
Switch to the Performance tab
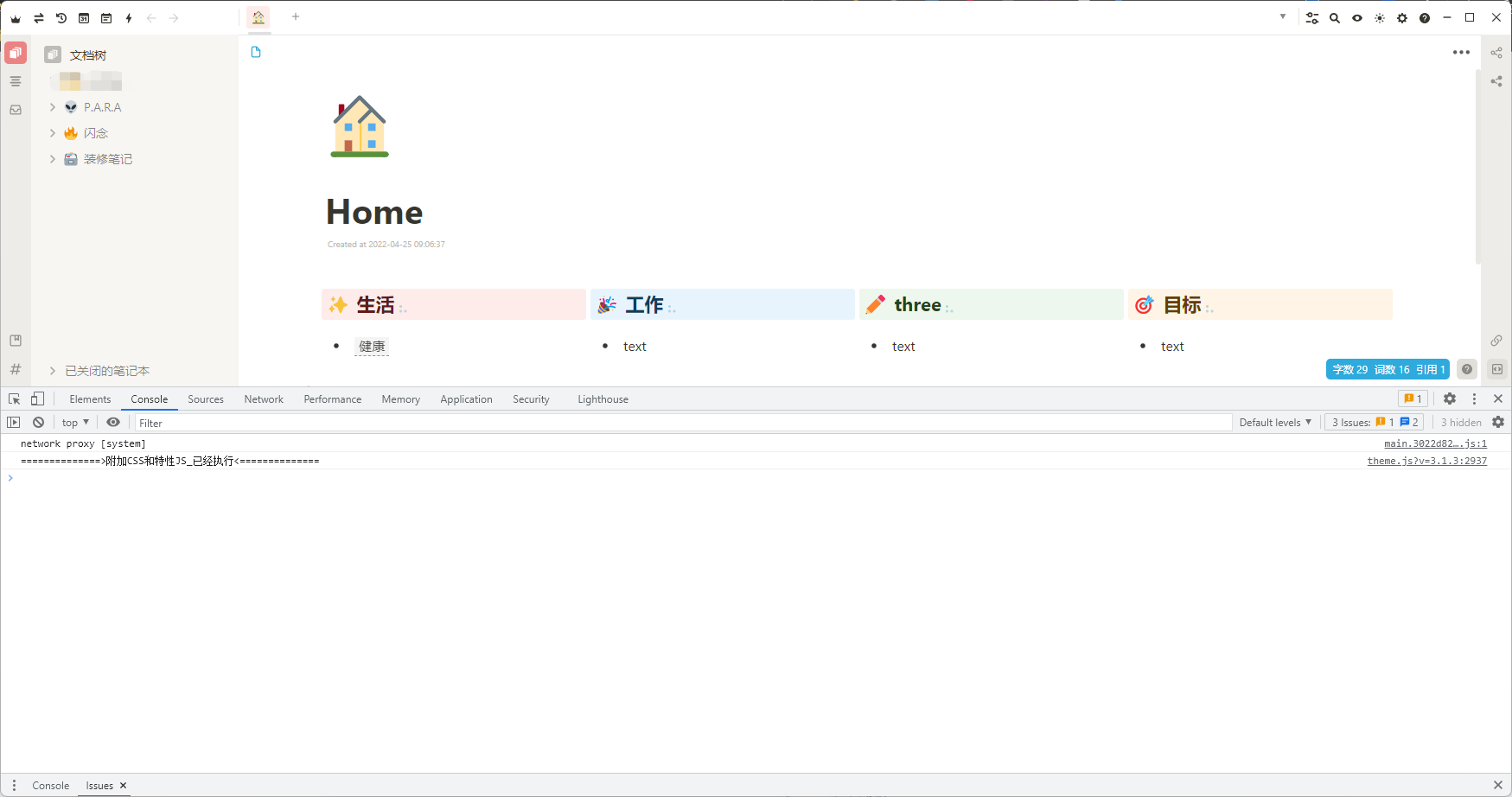coord(333,399)
